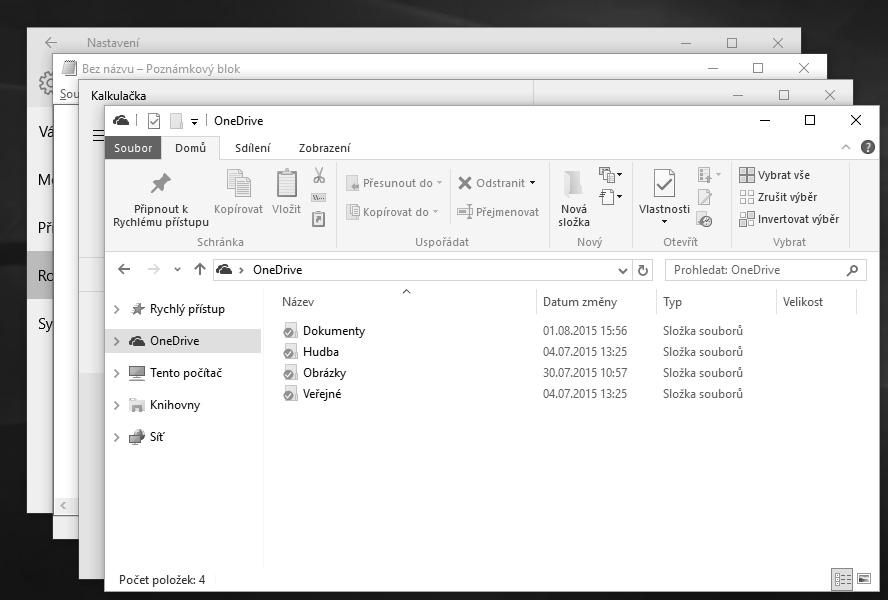Image resolution: width=888 pixels, height=600 pixels.
Task: Click the scissors Cut icon
Action: [x=319, y=175]
